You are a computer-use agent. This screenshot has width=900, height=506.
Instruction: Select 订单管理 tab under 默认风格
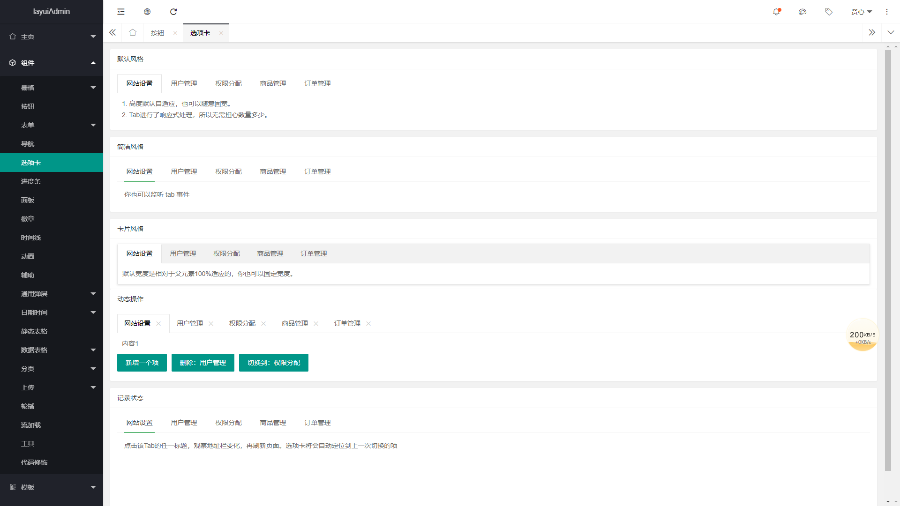[317, 84]
